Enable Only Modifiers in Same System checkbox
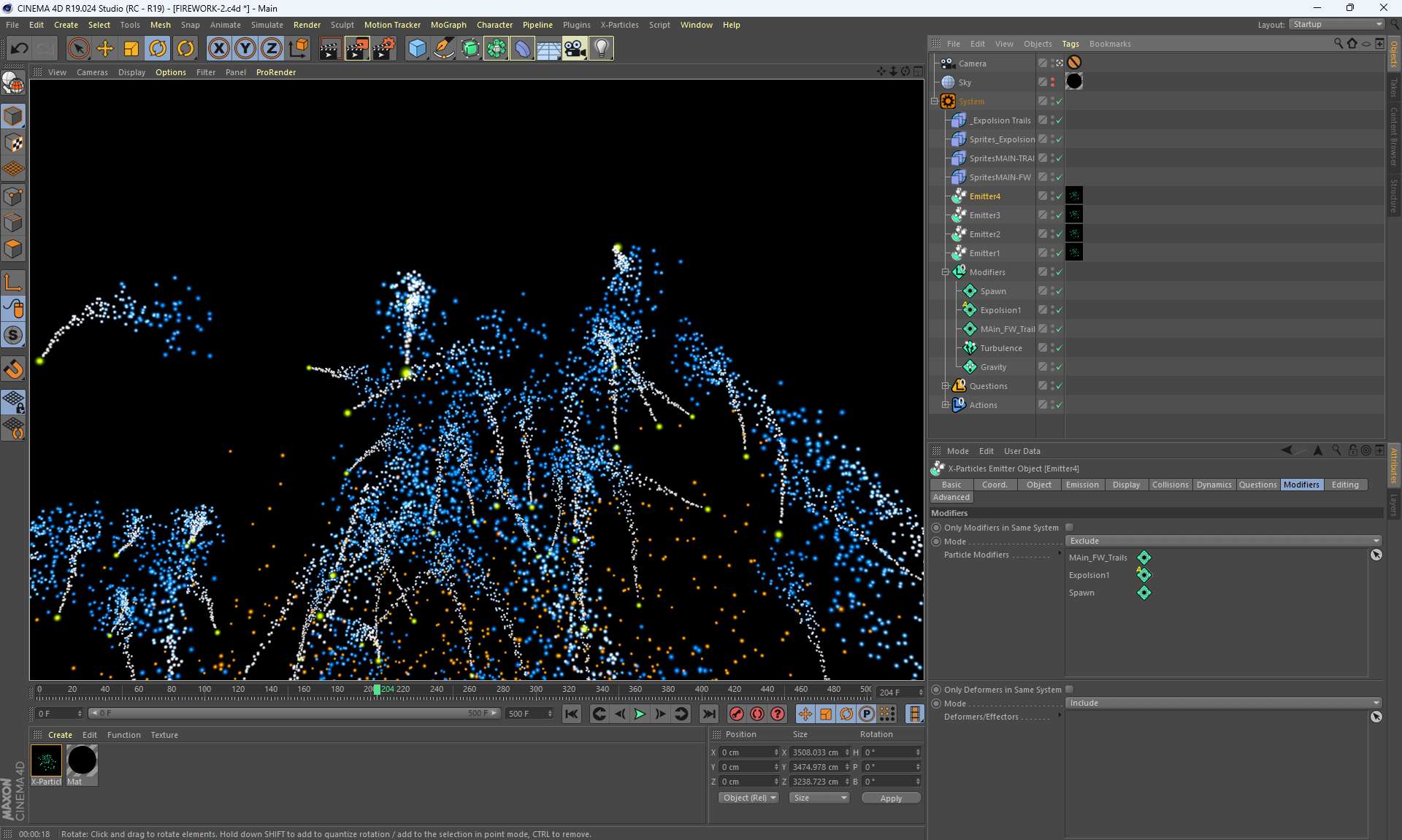This screenshot has height=840, width=1402. tap(1070, 528)
